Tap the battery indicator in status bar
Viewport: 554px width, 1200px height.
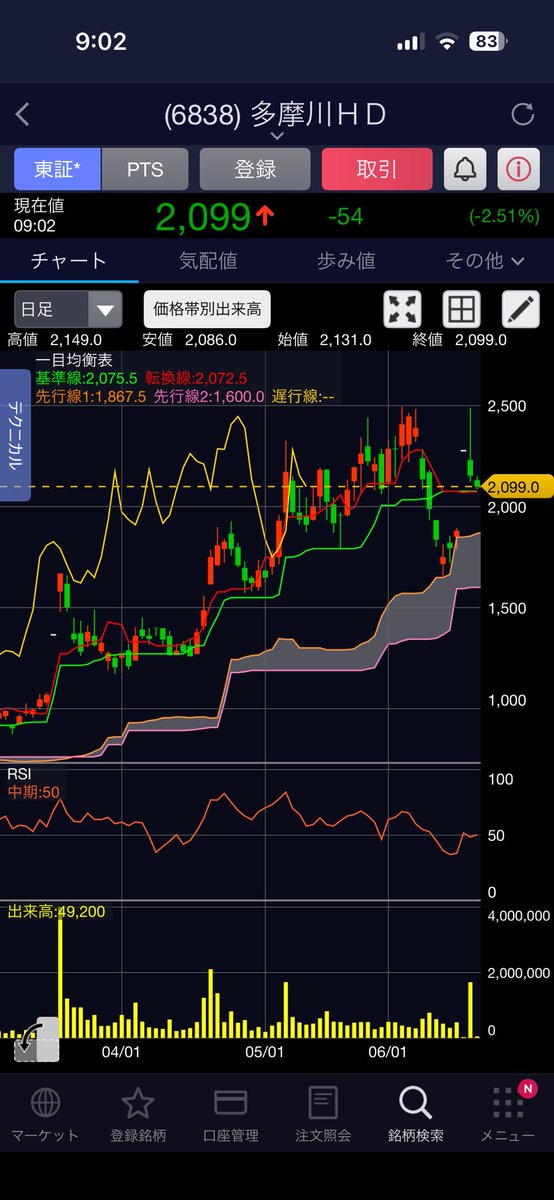(487, 43)
